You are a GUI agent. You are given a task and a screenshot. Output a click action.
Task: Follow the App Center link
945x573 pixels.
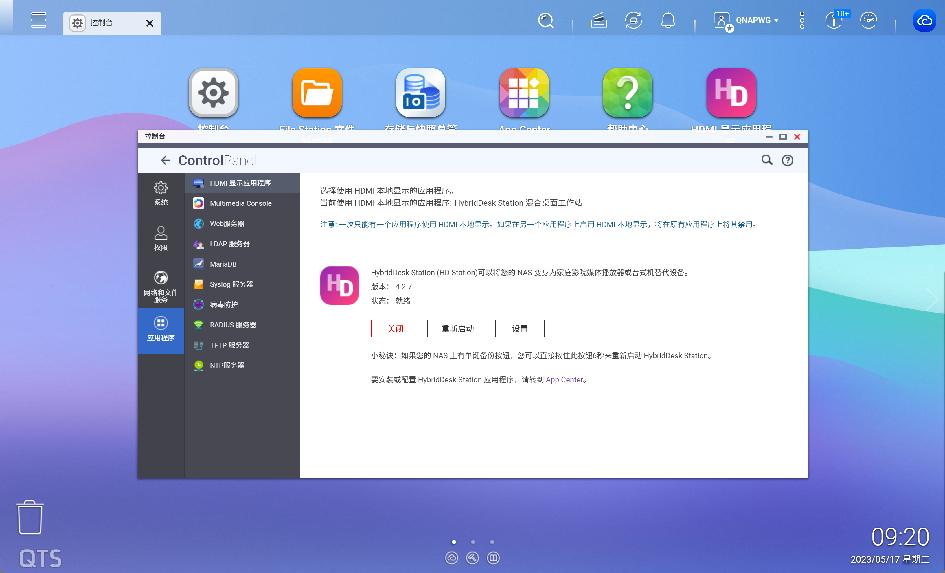pyautogui.click(x=565, y=380)
